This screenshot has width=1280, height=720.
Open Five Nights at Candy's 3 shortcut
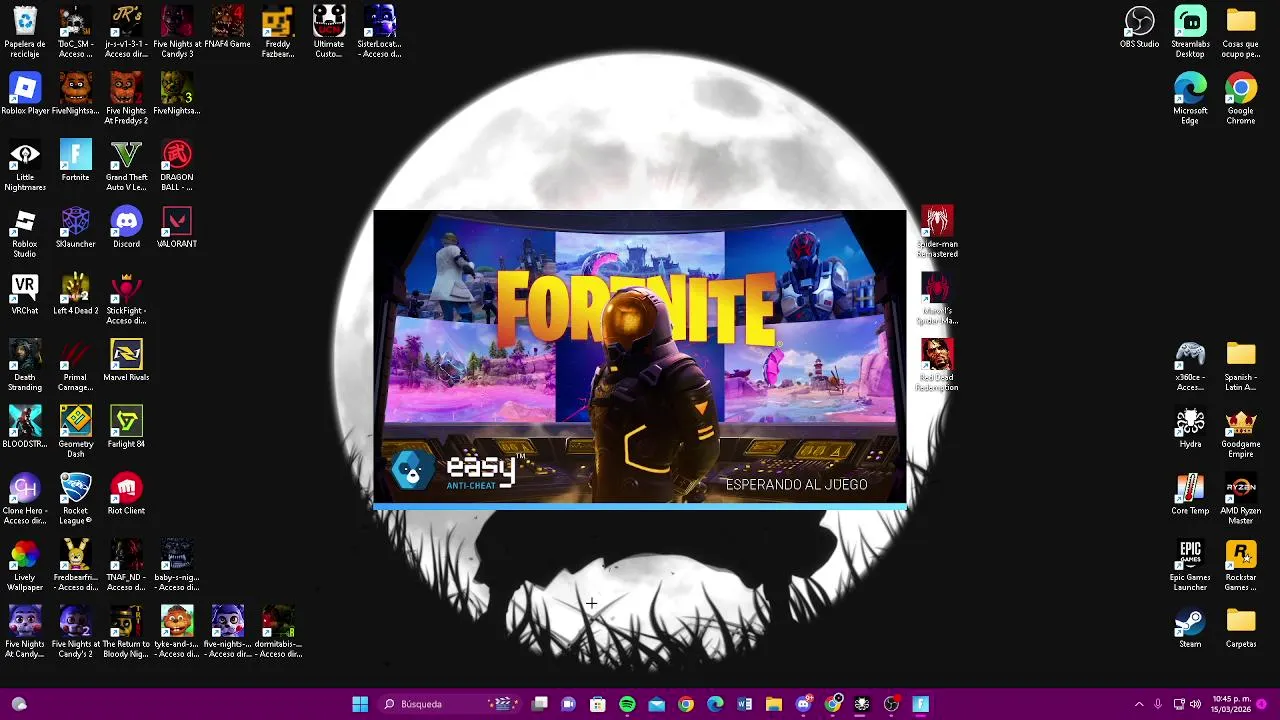(177, 31)
